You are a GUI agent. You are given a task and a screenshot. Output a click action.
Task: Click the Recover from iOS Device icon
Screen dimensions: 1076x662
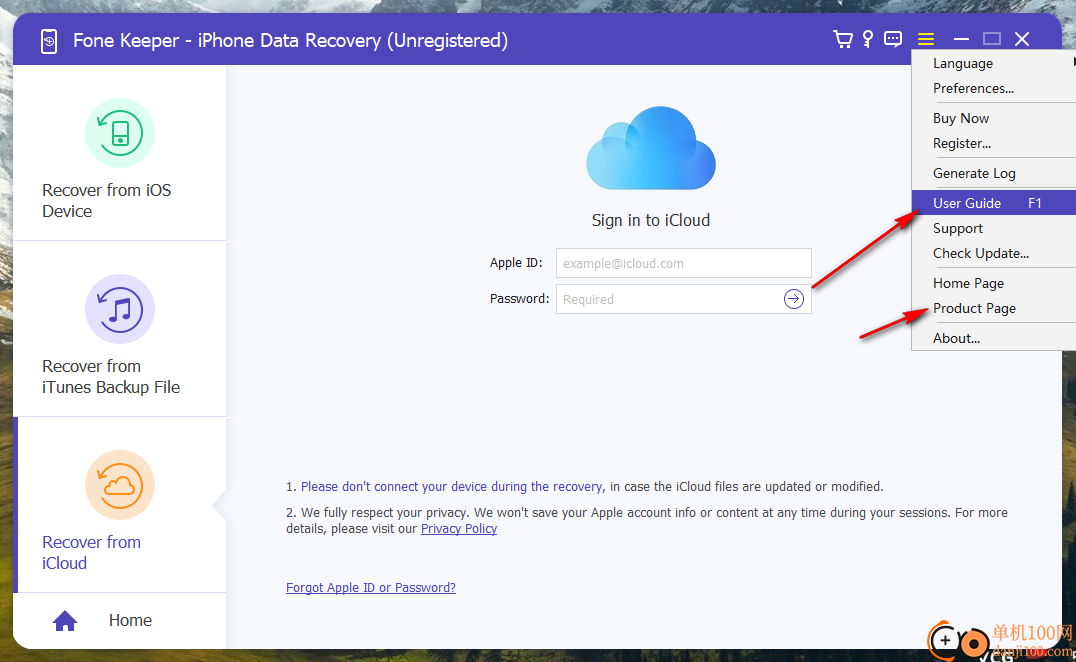click(120, 133)
